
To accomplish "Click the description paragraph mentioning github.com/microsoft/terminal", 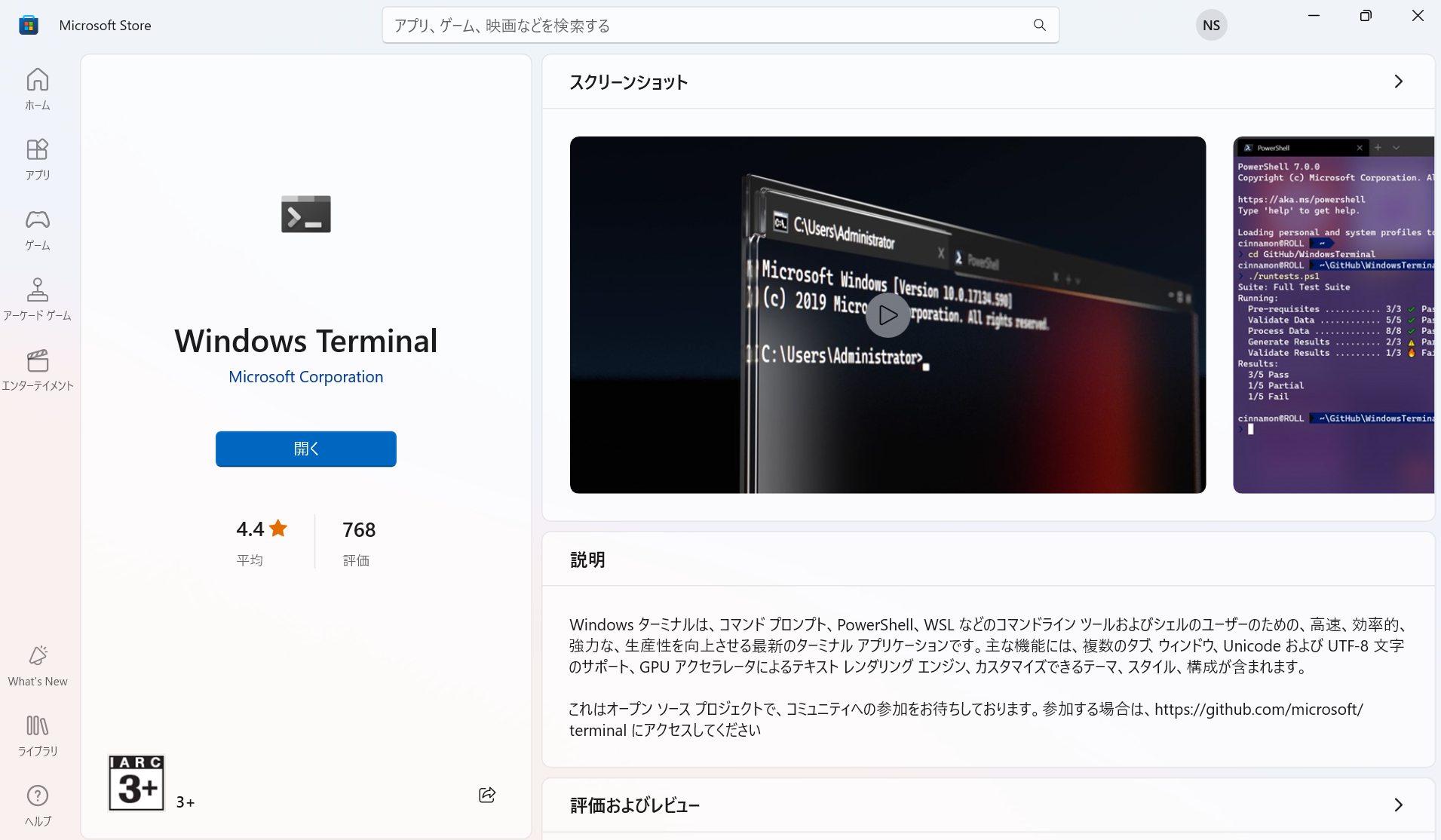I will 965,719.
